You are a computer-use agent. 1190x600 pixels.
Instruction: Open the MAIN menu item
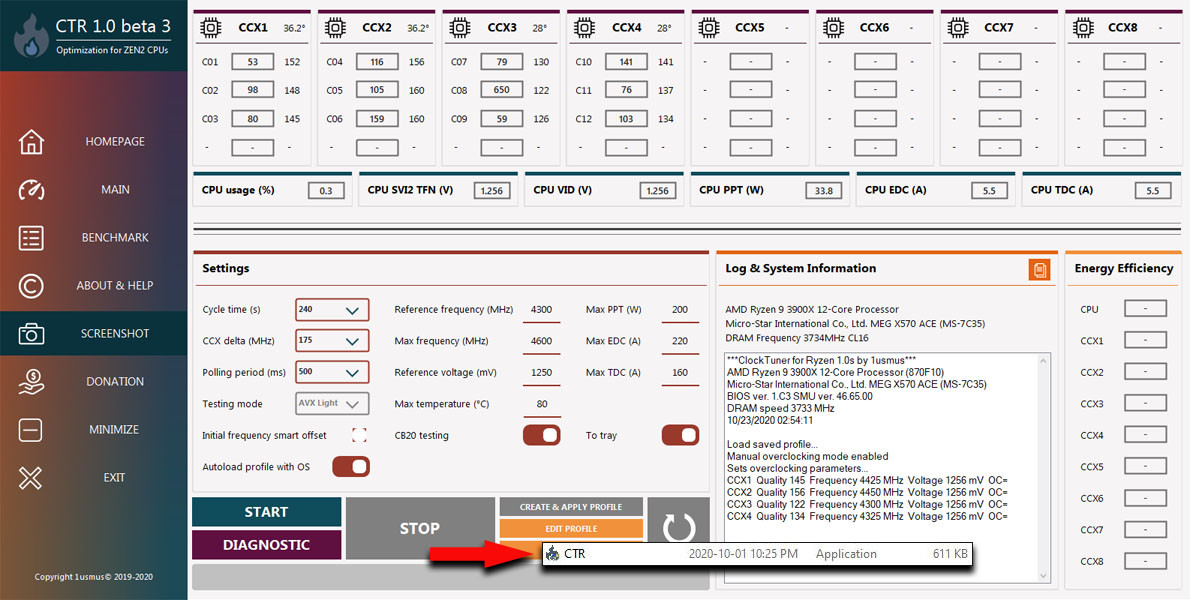tap(115, 190)
